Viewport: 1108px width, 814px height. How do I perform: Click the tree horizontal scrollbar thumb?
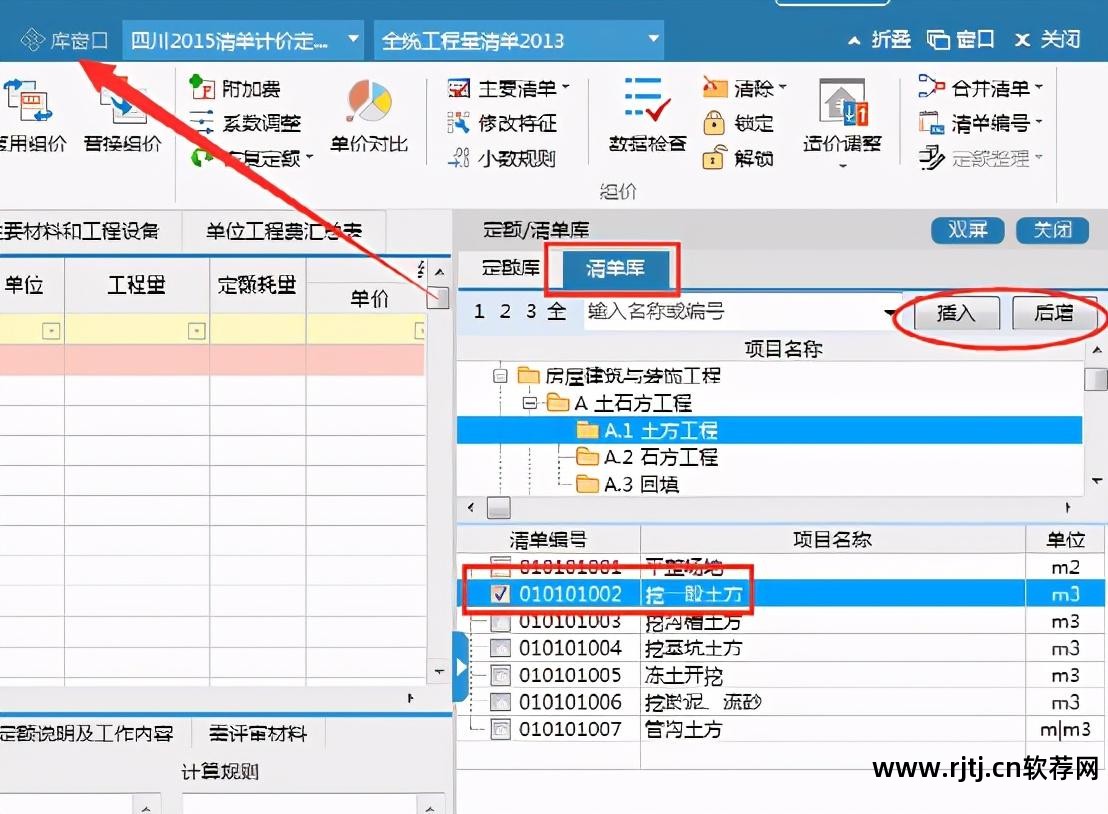click(x=498, y=508)
